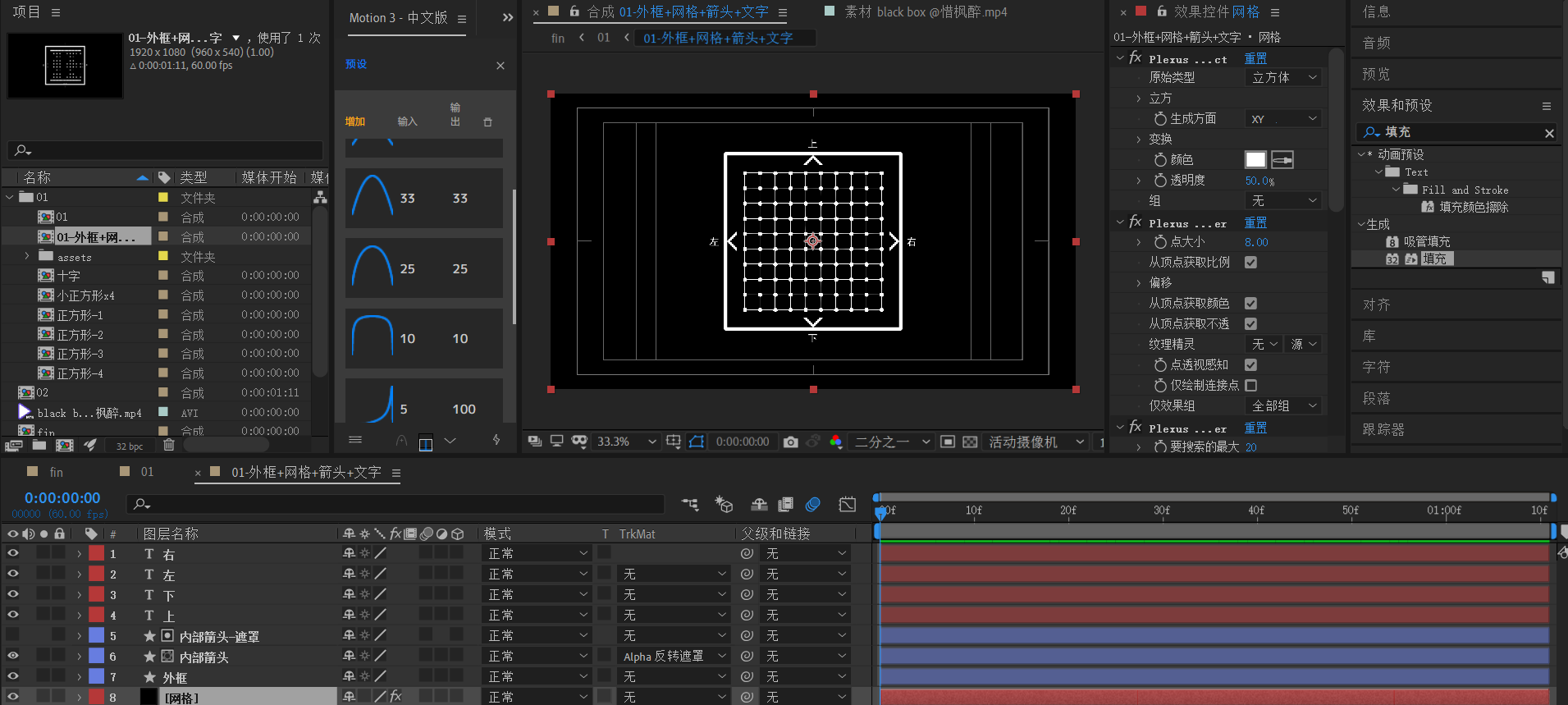This screenshot has width=1568, height=705.
Task: Open grid and guide options icon
Action: [674, 442]
